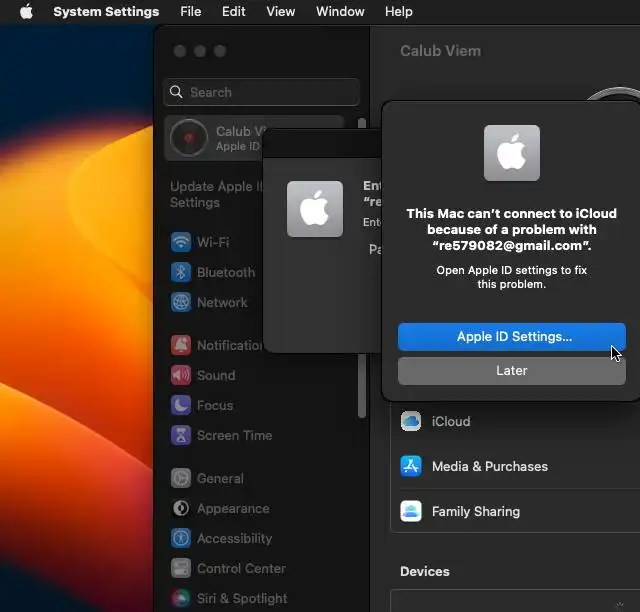Image resolution: width=640 pixels, height=612 pixels.
Task: Click the Search field in sidebar
Action: (261, 92)
